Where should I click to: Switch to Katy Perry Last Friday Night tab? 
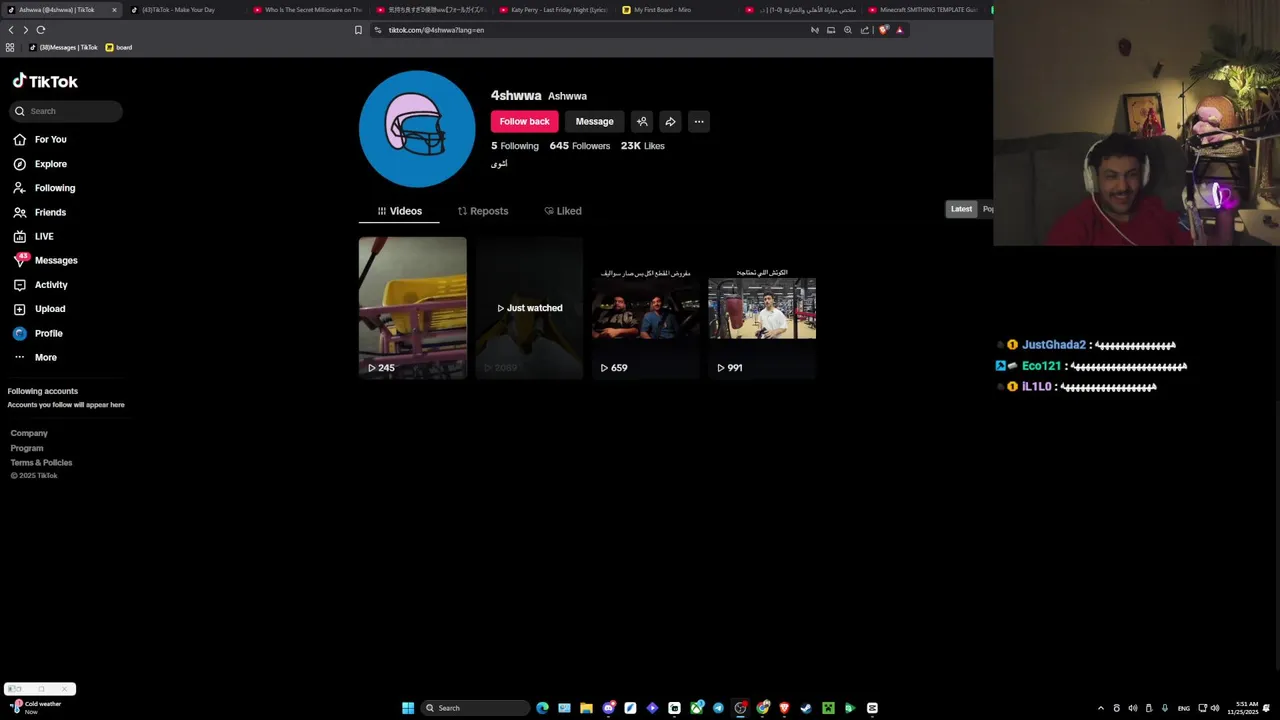click(x=553, y=10)
